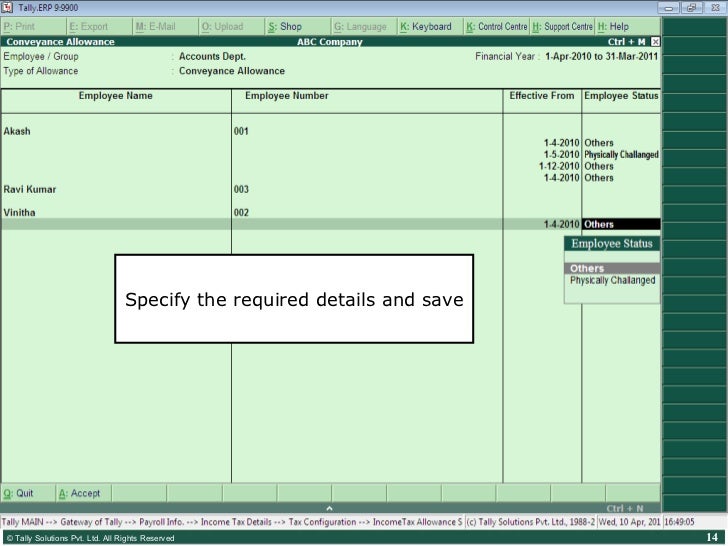
Task: Click the M: E-Mail button
Action: (x=165, y=27)
